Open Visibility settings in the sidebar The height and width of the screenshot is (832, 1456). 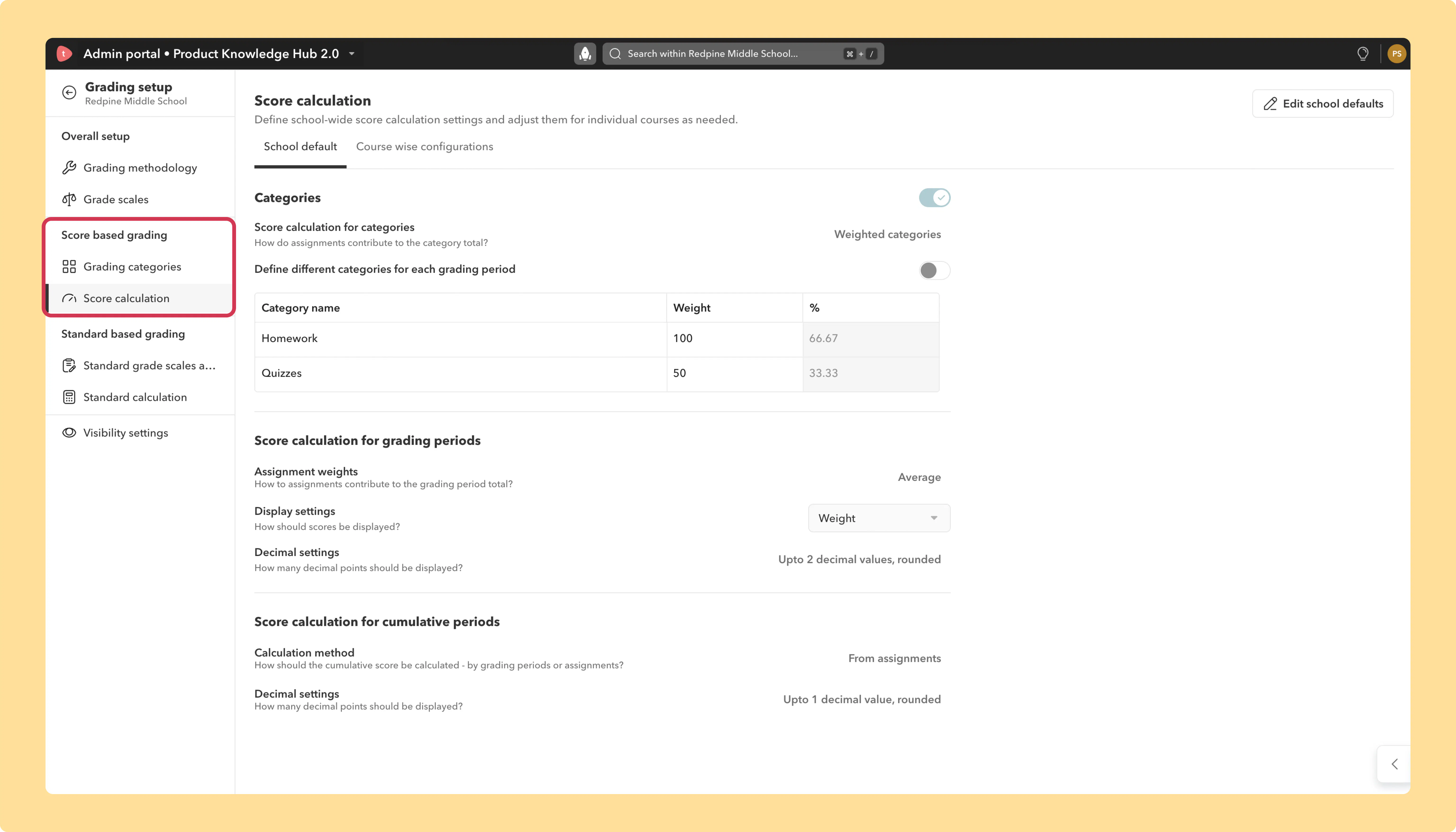tap(140, 433)
